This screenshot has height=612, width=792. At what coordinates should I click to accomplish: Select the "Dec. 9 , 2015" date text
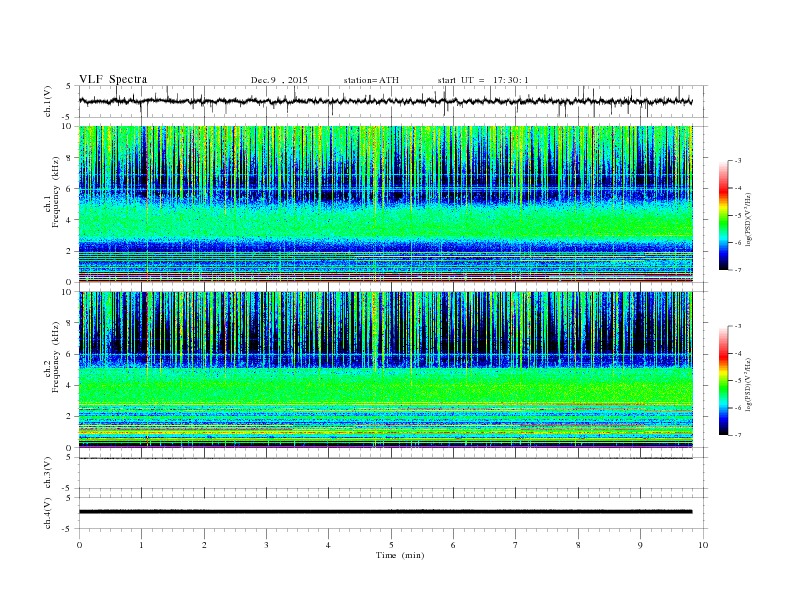tap(279, 80)
